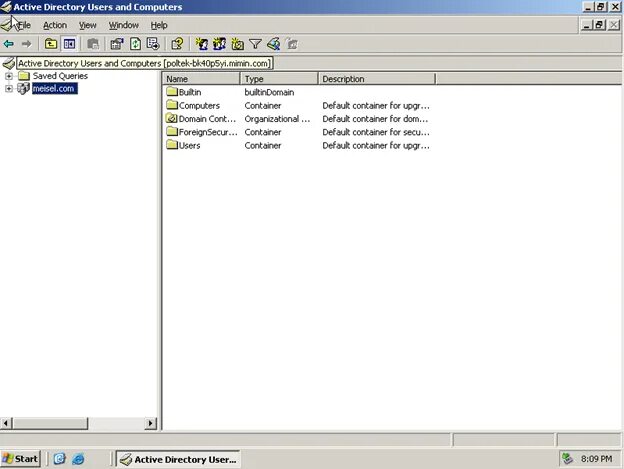Click Active Directory User... taskbar button
Image resolution: width=624 pixels, height=469 pixels.
pos(178,459)
